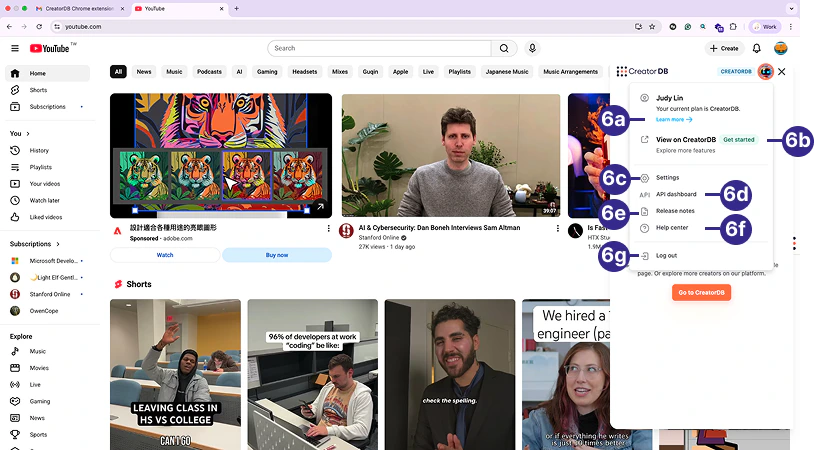Click inside the YouTube search field
The width and height of the screenshot is (814, 450).
pyautogui.click(x=379, y=48)
